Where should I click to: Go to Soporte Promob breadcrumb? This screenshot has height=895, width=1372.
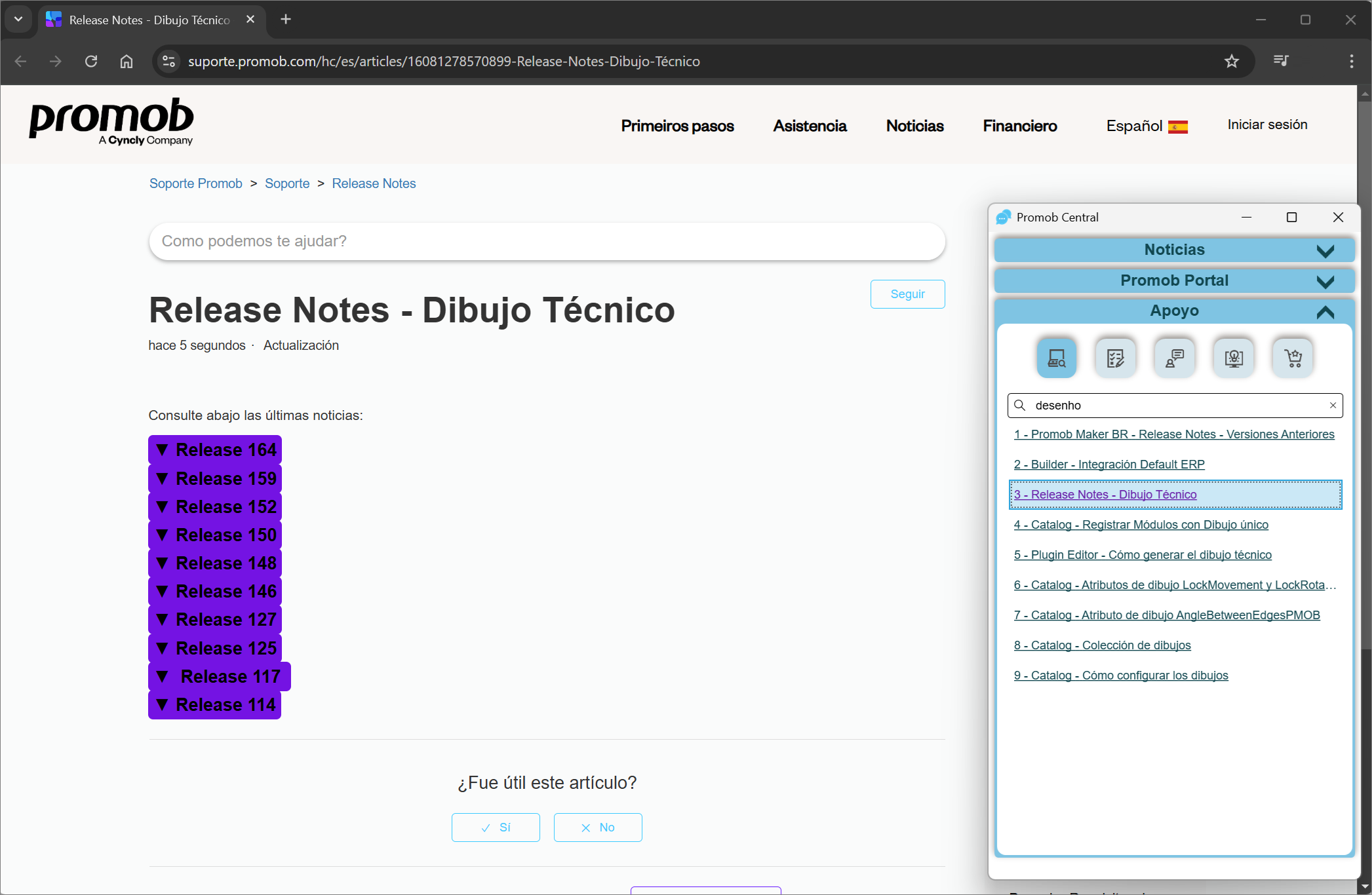(195, 183)
